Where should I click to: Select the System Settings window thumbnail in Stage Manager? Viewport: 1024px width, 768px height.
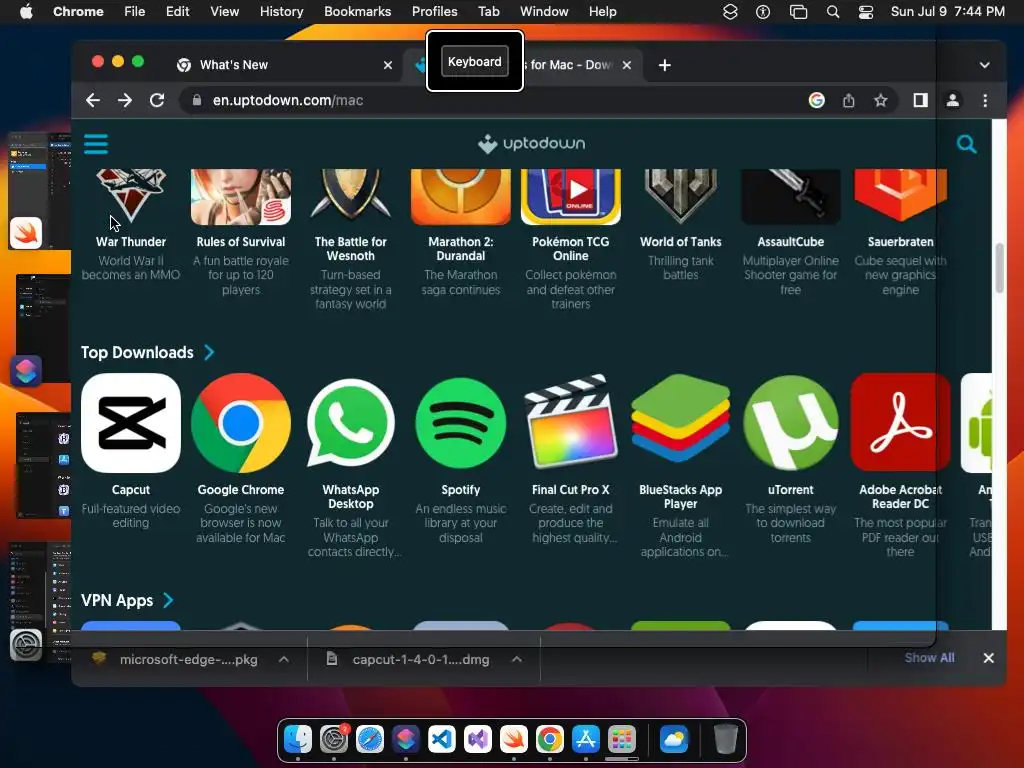(x=39, y=601)
